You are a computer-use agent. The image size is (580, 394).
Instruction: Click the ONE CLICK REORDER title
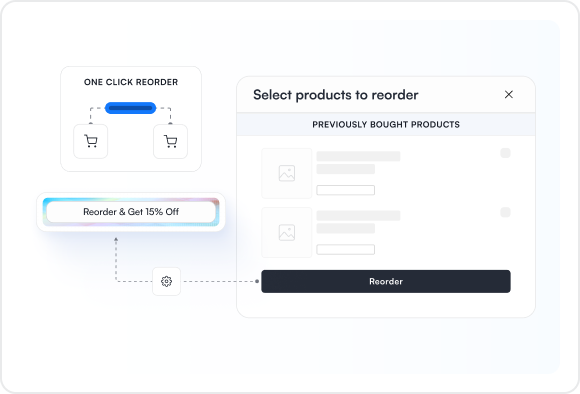pos(131,82)
